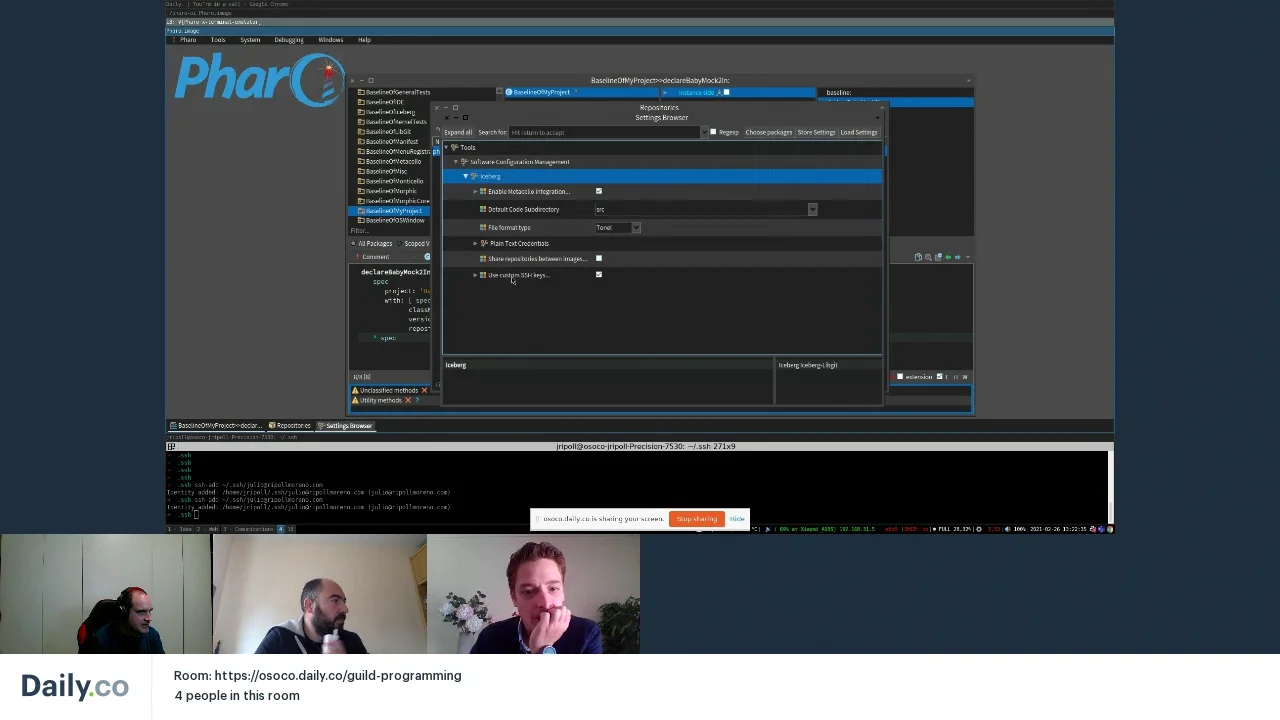Click Unclassified methods warning triangle icon
1280x720 pixels.
pyautogui.click(x=355, y=390)
